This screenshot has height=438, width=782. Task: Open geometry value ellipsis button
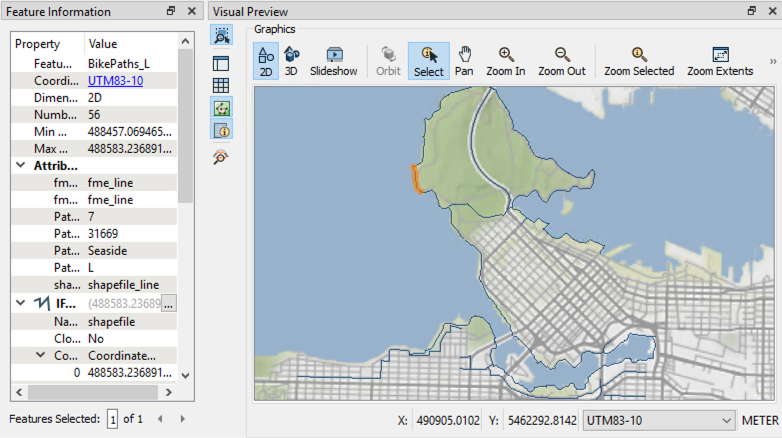tap(169, 303)
